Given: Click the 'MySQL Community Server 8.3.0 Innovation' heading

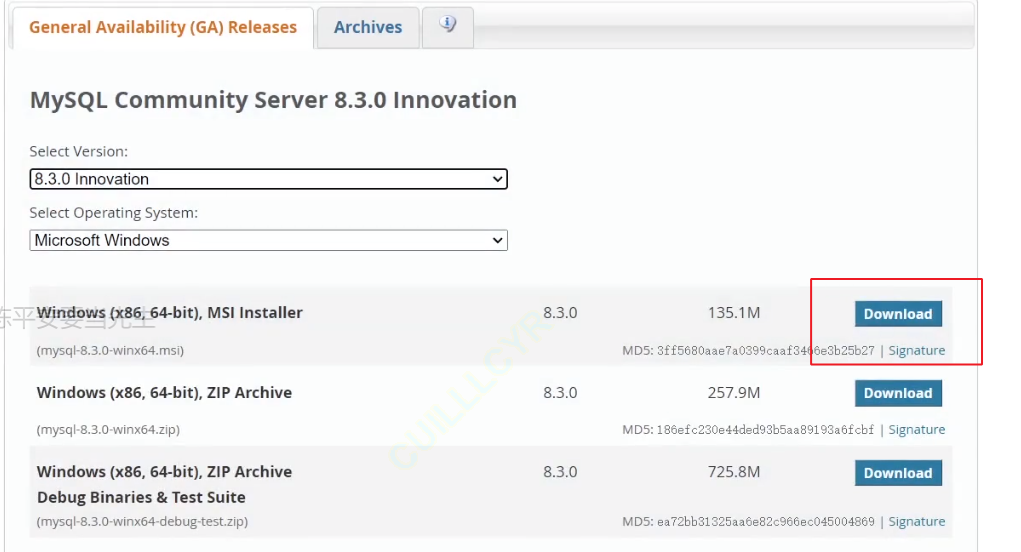Looking at the screenshot, I should (273, 100).
